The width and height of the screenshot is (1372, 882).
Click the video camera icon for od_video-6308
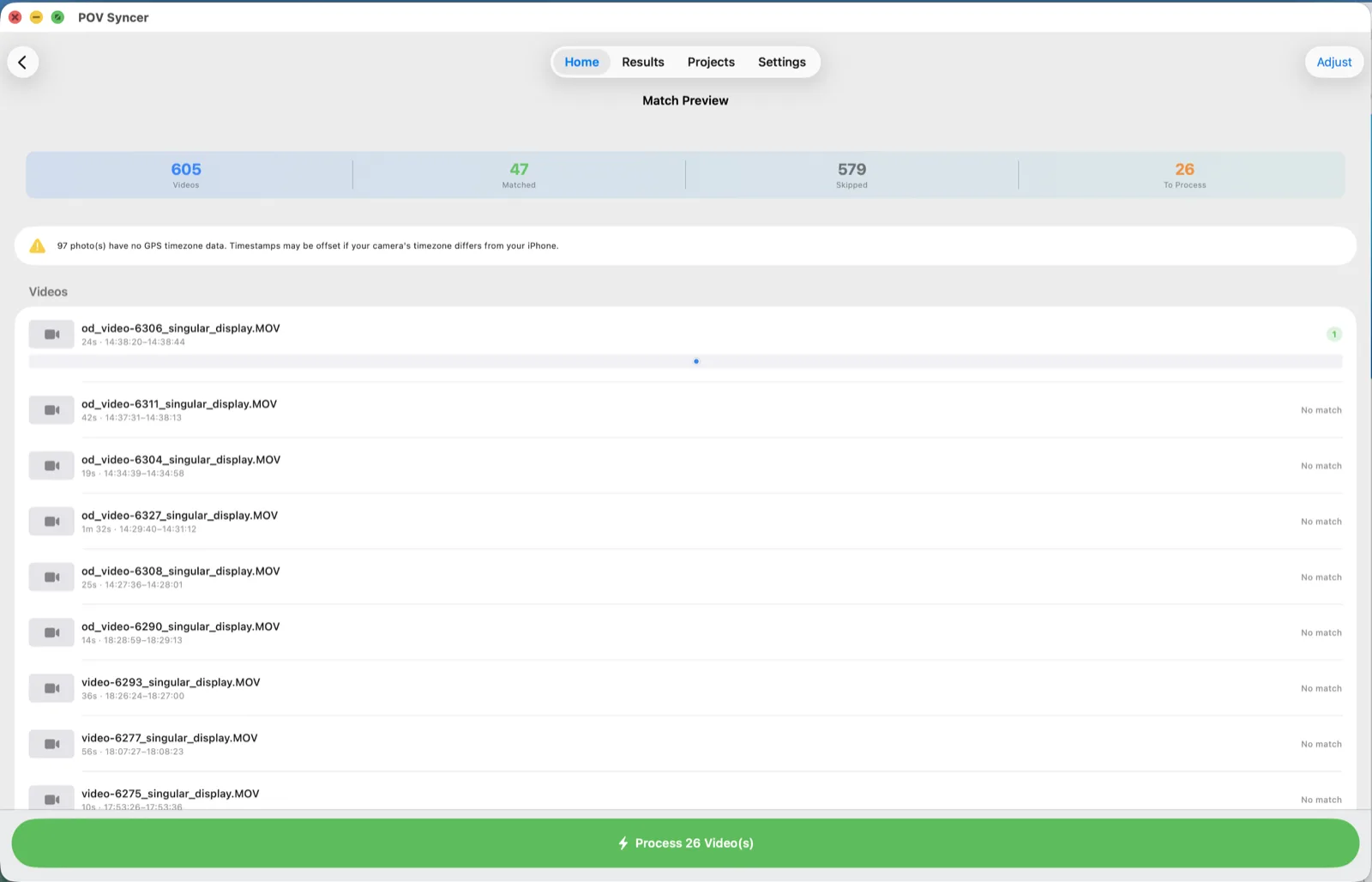tap(51, 577)
